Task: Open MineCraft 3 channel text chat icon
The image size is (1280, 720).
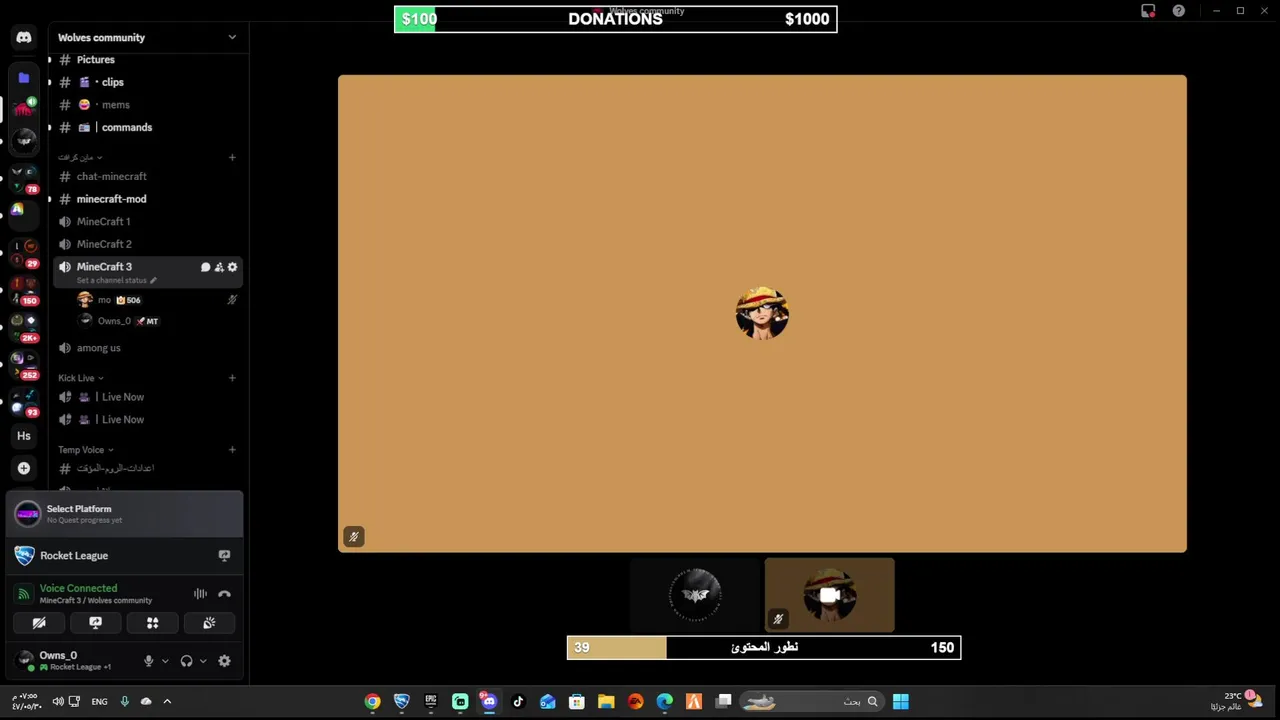Action: point(205,267)
